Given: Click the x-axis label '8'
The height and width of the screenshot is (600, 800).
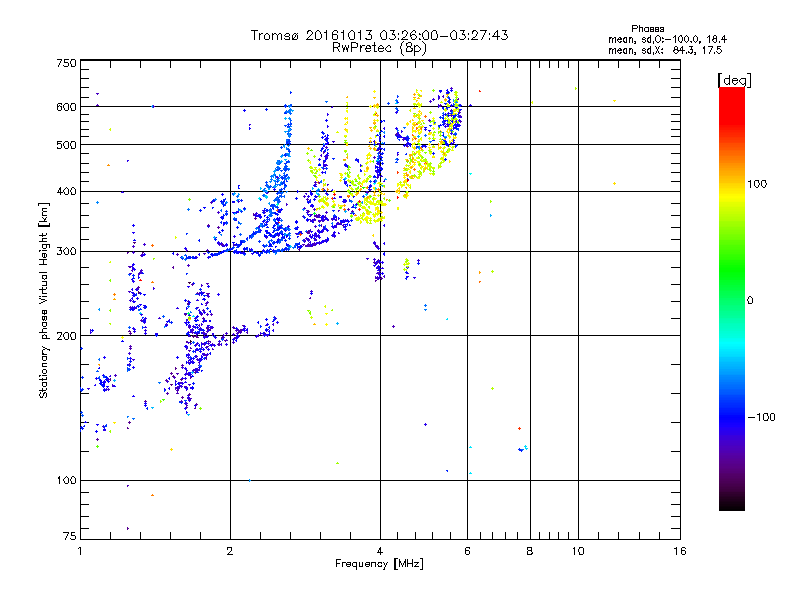Looking at the screenshot, I should 530,551.
